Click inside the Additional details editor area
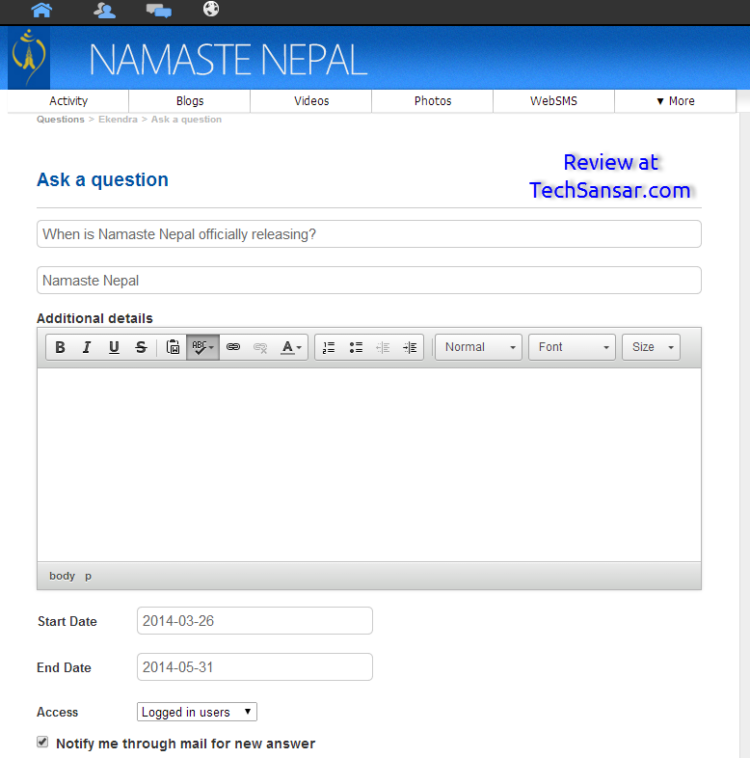The width and height of the screenshot is (750, 758). click(x=369, y=465)
